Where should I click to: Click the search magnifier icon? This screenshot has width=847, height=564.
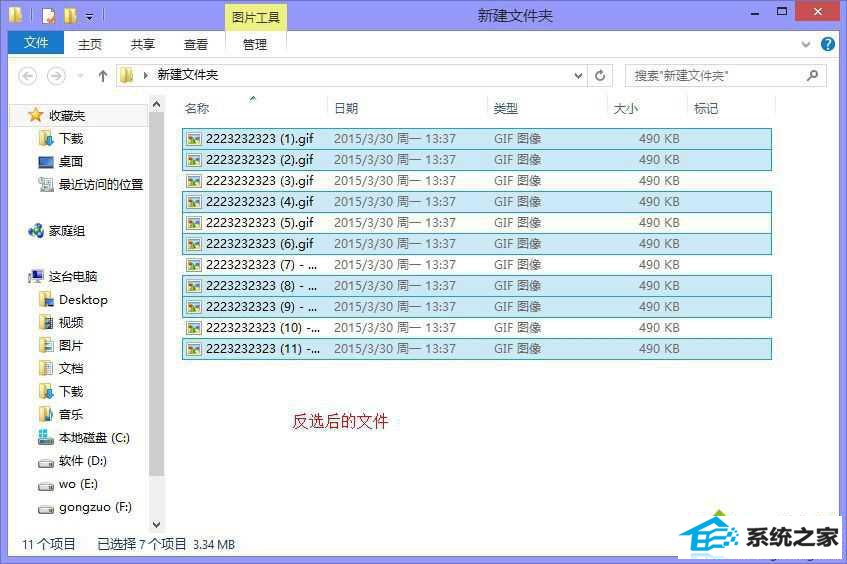812,76
